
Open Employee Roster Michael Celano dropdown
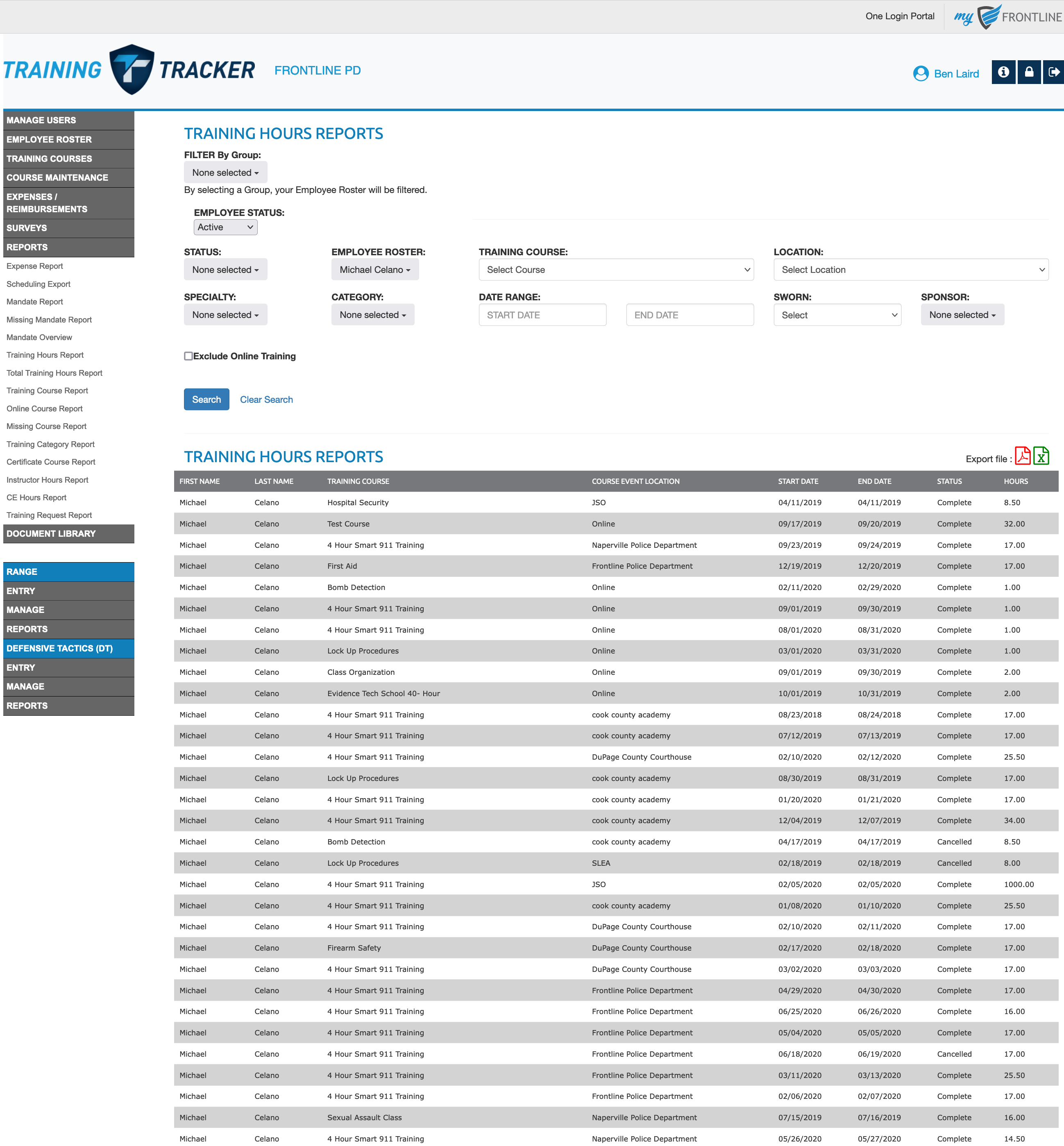tap(375, 270)
